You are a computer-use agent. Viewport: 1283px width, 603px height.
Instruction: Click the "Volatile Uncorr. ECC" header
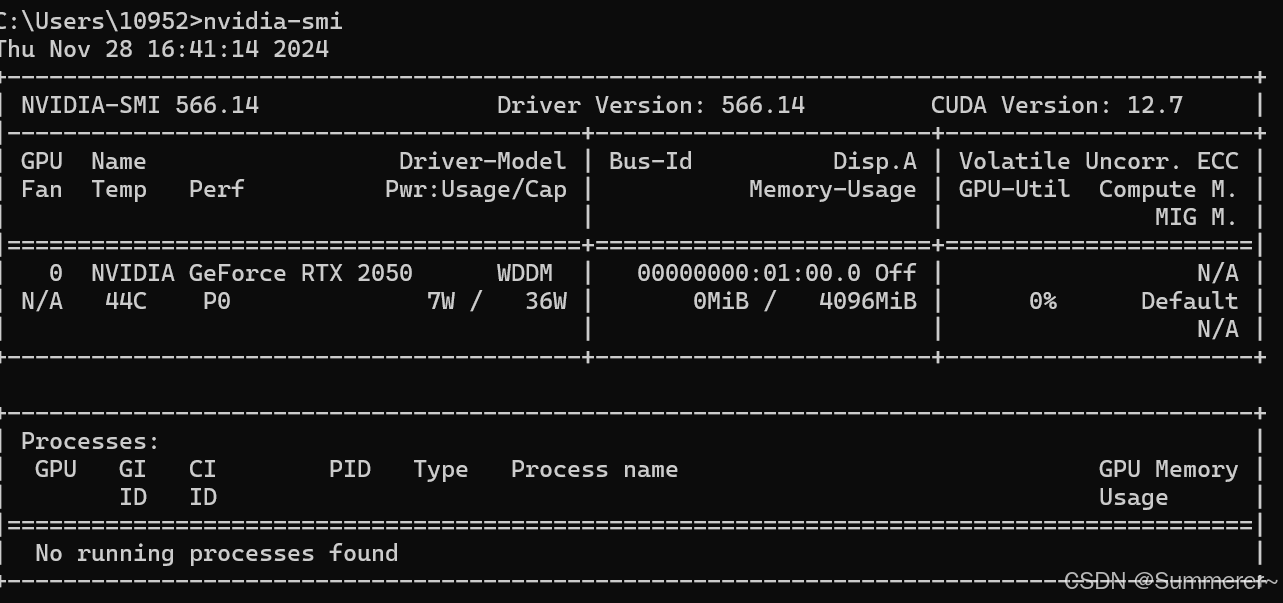(1099, 161)
